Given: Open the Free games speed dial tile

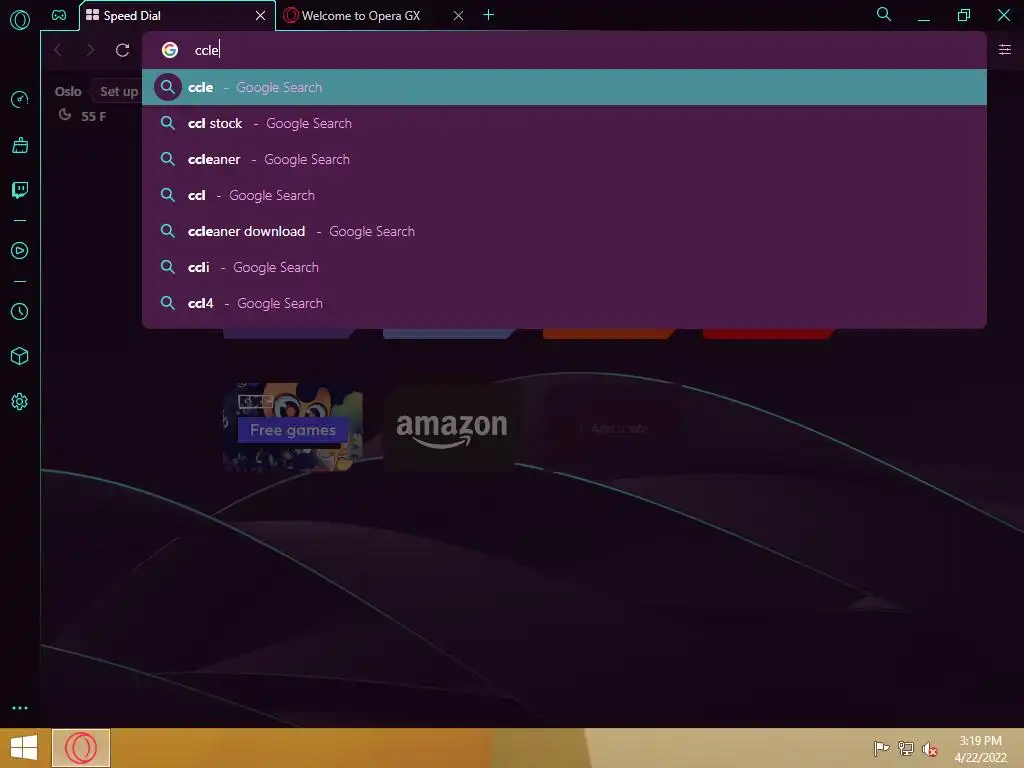Looking at the screenshot, I should click(293, 426).
